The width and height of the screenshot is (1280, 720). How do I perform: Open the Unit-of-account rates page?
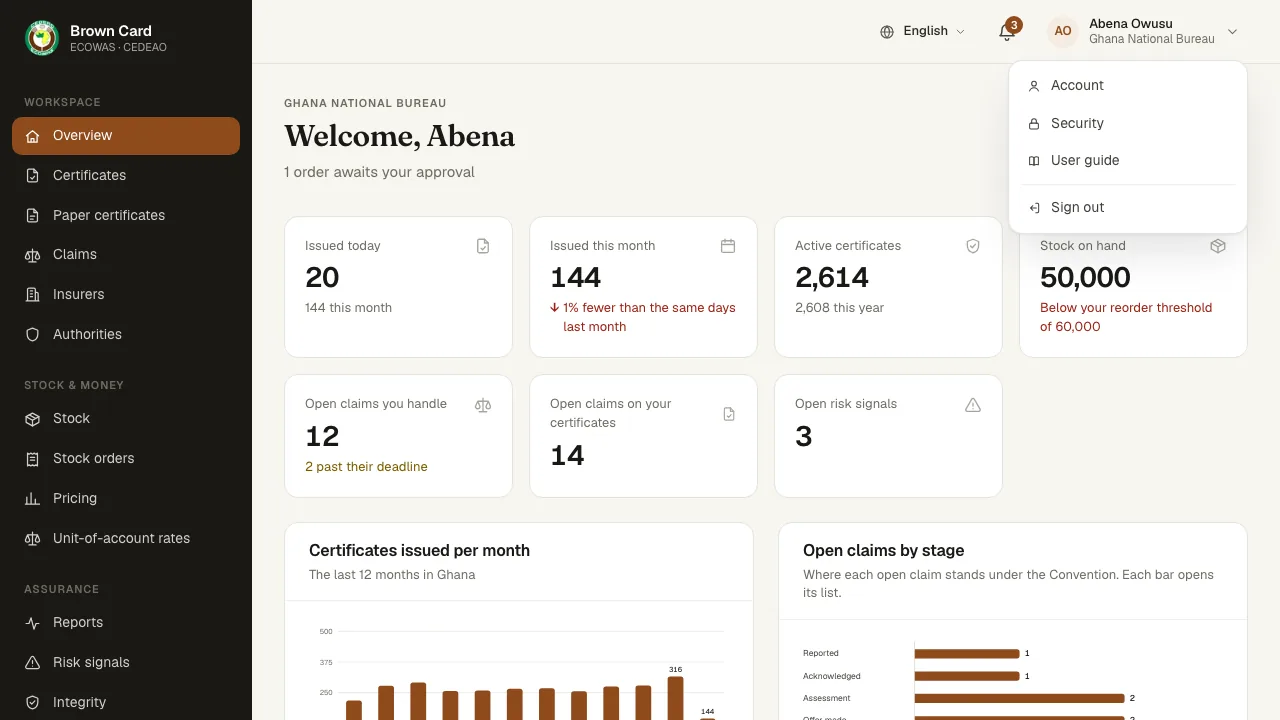[126, 539]
